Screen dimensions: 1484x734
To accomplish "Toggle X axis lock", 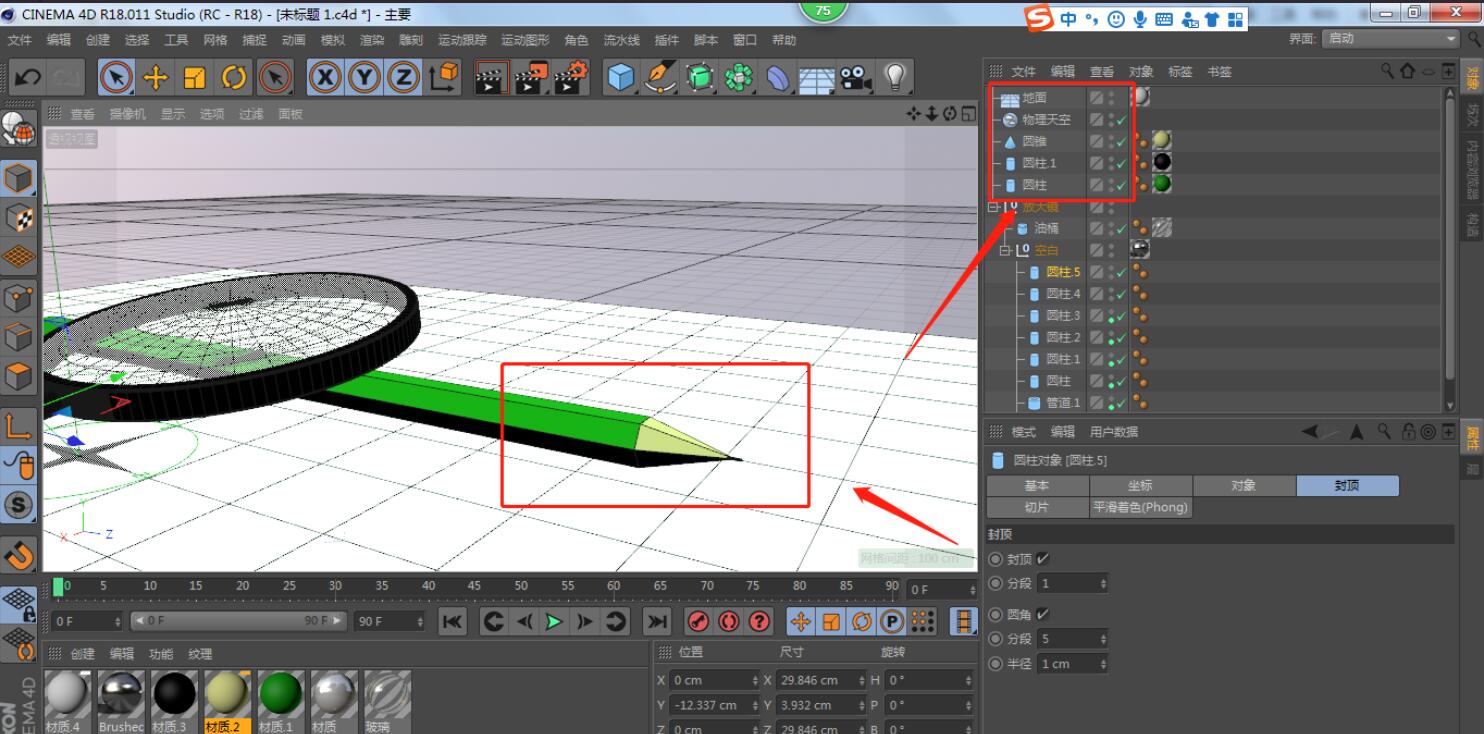I will tap(324, 77).
